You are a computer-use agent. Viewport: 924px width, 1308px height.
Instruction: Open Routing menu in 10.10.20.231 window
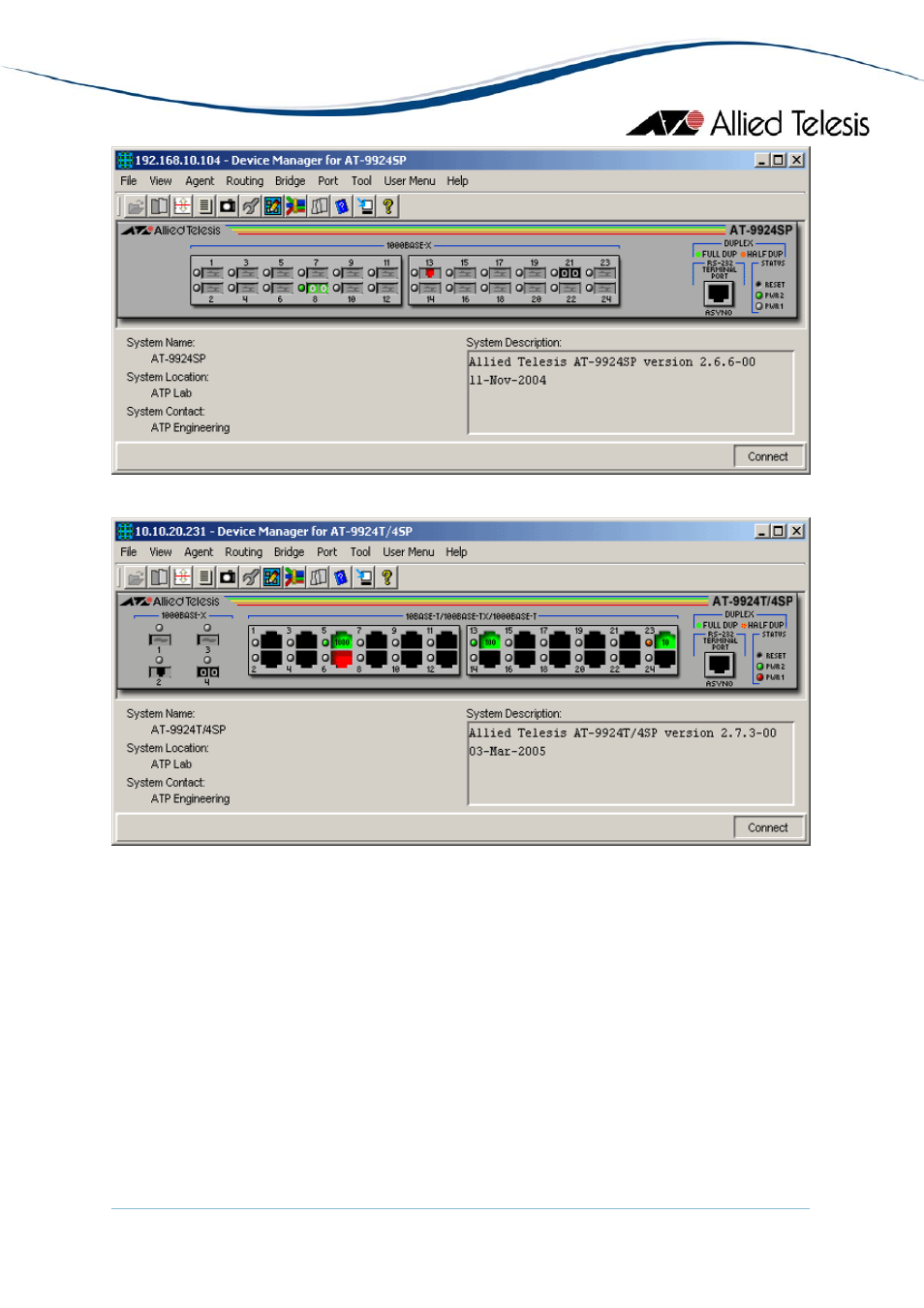tap(243, 552)
